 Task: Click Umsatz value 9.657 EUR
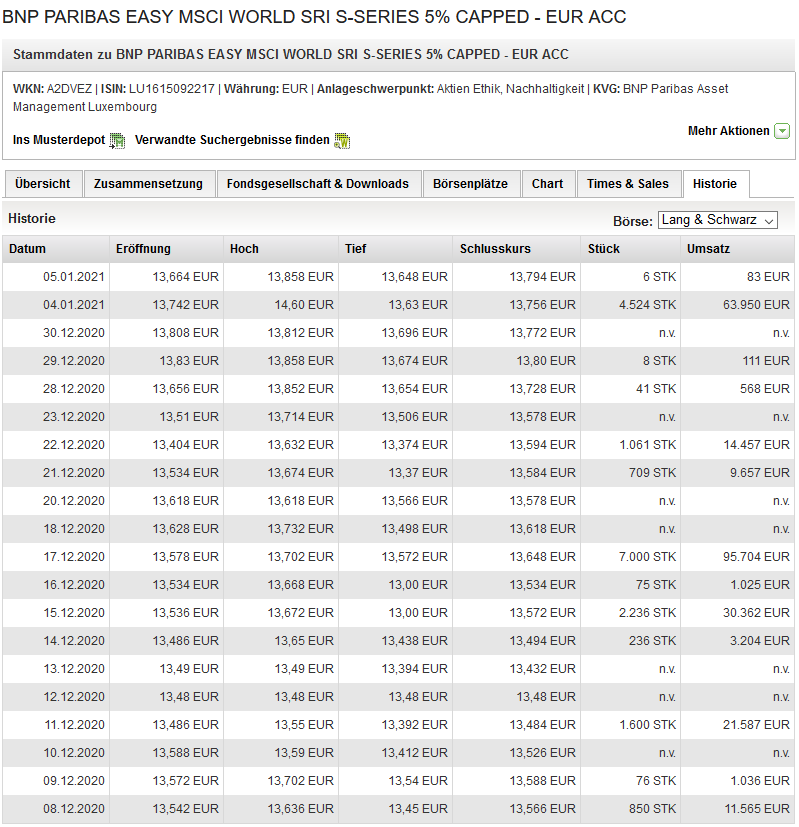[x=760, y=473]
